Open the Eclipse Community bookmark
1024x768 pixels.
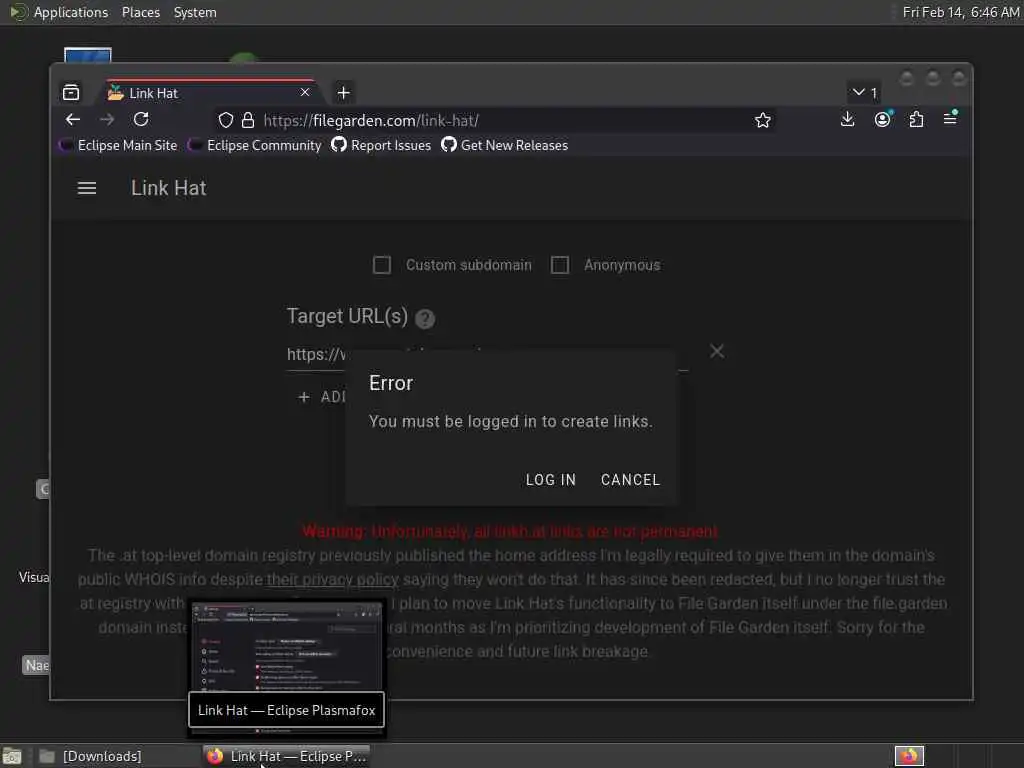[255, 146]
